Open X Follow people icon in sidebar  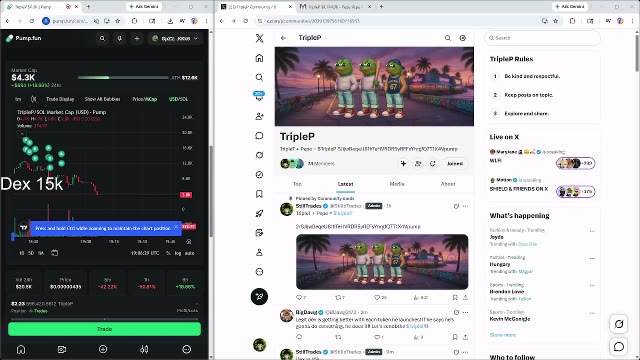[259, 116]
